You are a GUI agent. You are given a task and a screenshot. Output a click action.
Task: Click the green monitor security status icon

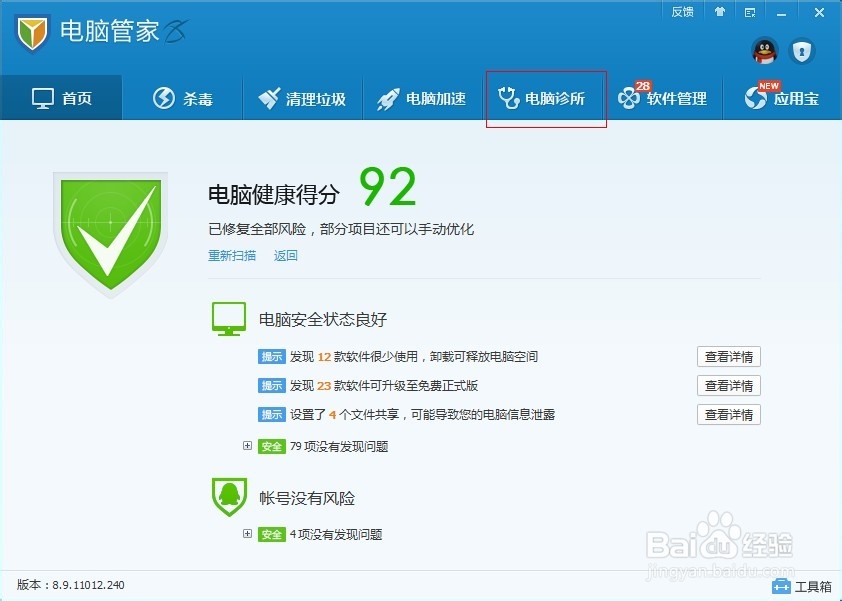coord(229,319)
